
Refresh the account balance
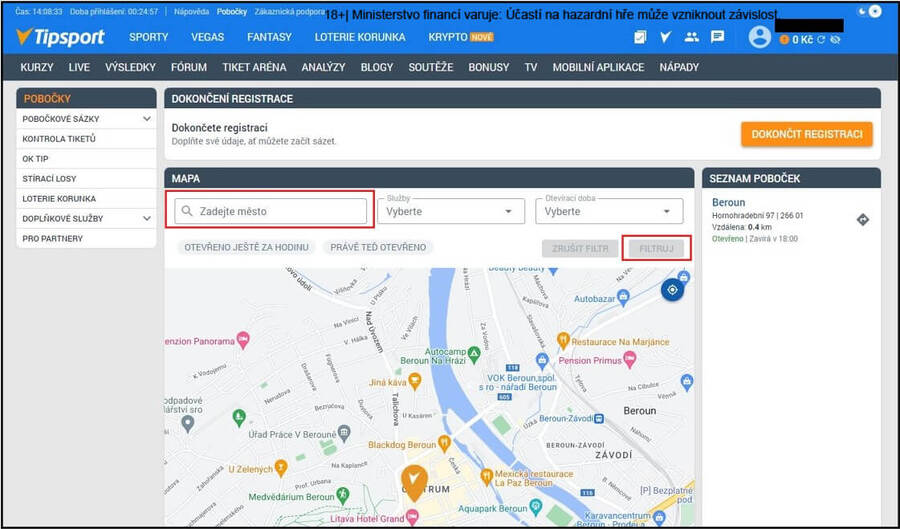[x=821, y=40]
